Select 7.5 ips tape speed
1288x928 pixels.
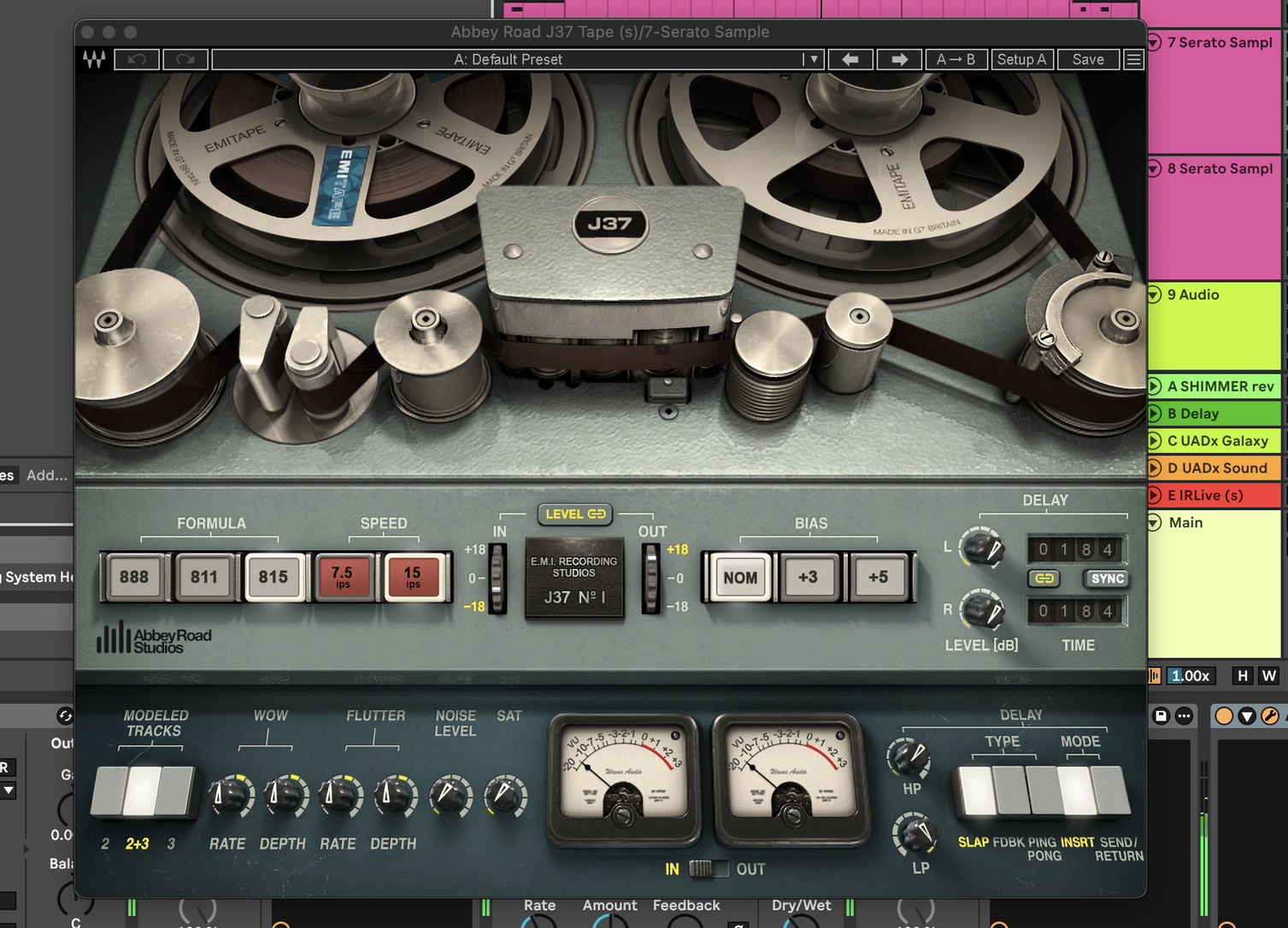343,578
